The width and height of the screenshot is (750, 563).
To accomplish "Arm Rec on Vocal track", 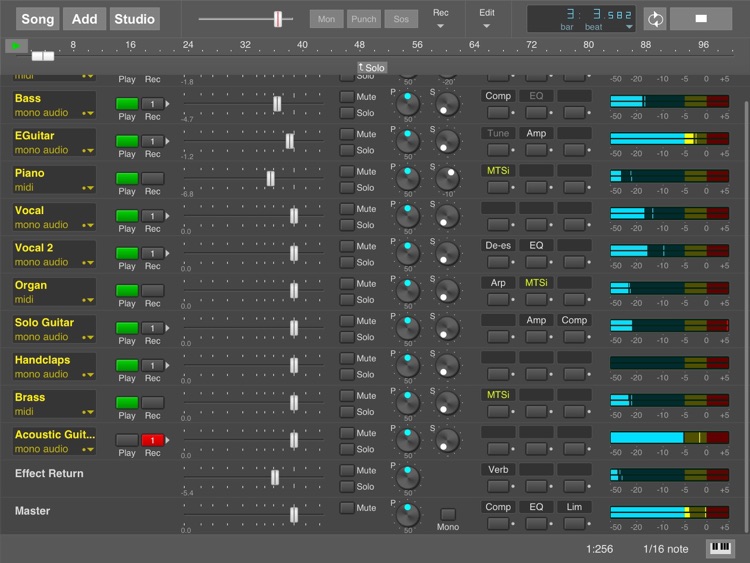I will [x=153, y=216].
